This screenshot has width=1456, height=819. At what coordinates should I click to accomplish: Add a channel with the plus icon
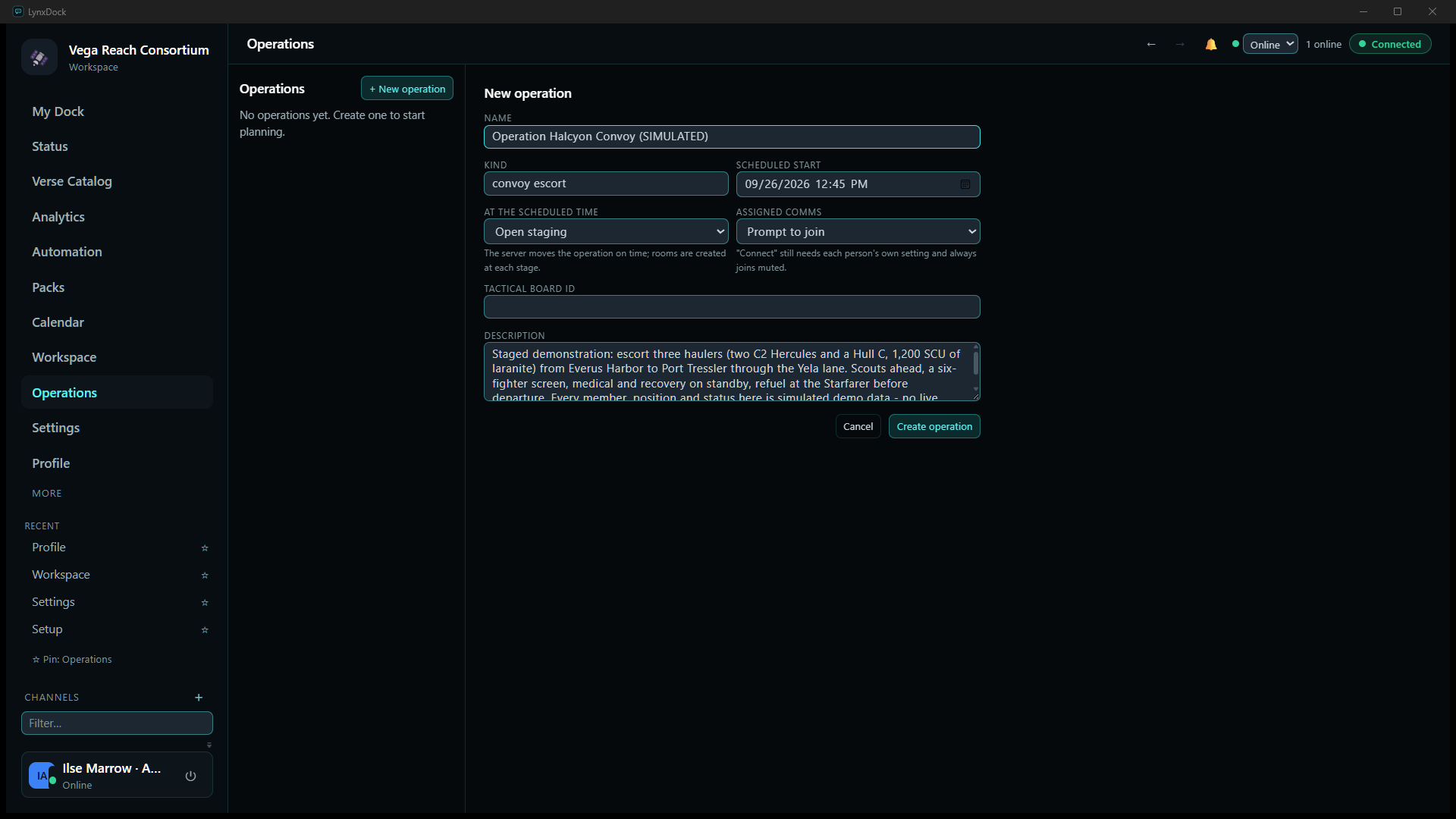[199, 697]
